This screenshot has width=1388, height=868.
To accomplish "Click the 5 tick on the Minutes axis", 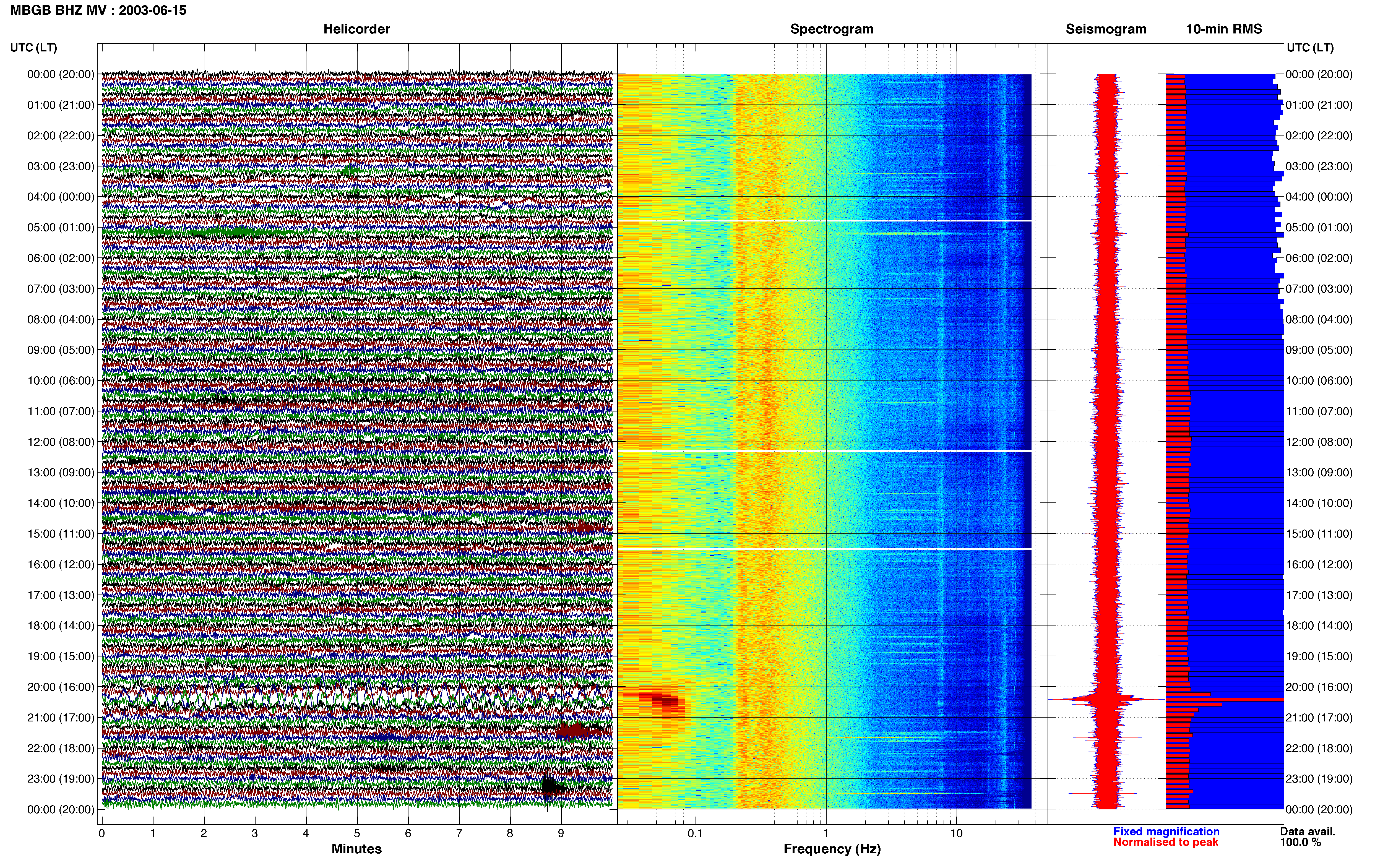I will tap(357, 833).
